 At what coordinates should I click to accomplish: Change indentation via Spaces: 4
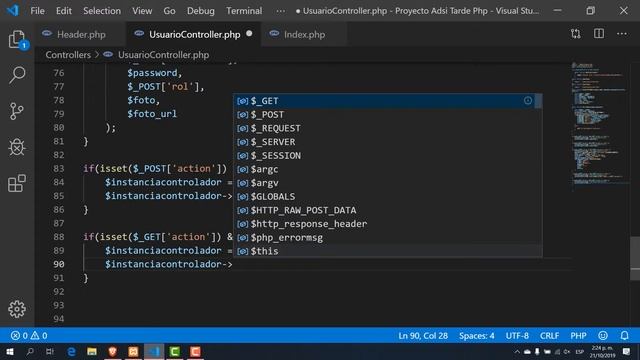pos(476,336)
